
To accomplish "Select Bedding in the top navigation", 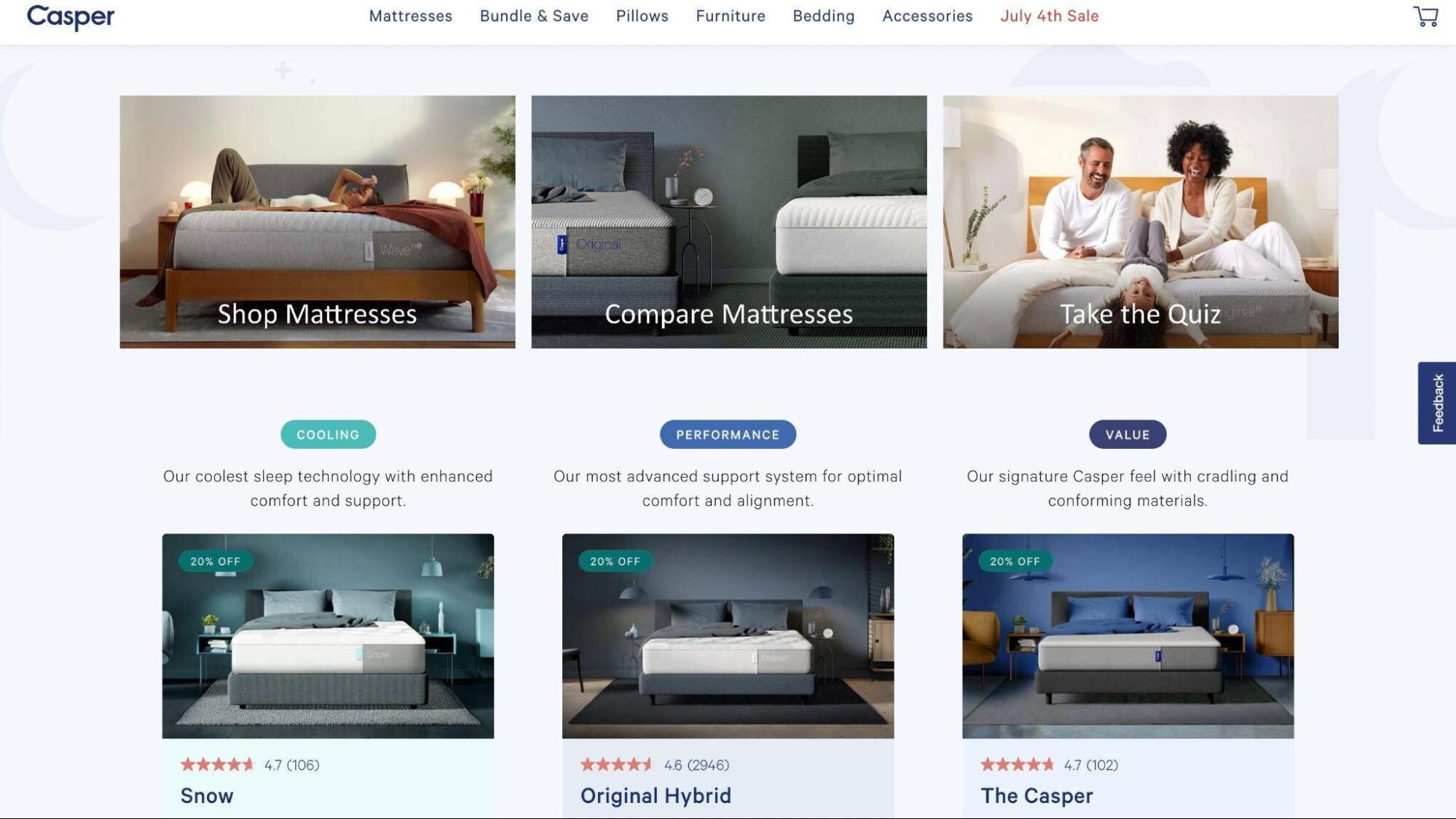I will (x=824, y=16).
